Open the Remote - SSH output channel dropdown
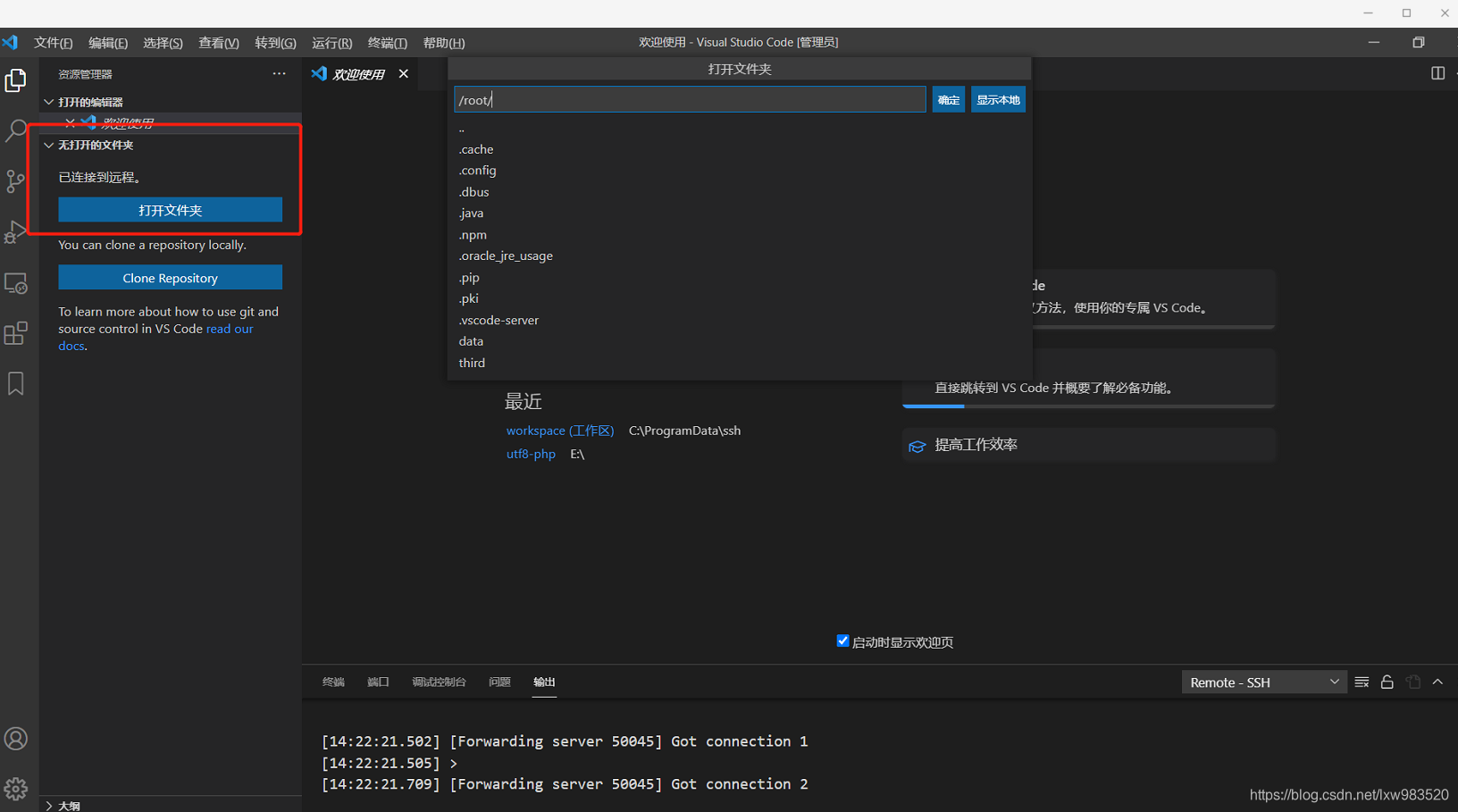The image size is (1458, 812). tap(1263, 682)
